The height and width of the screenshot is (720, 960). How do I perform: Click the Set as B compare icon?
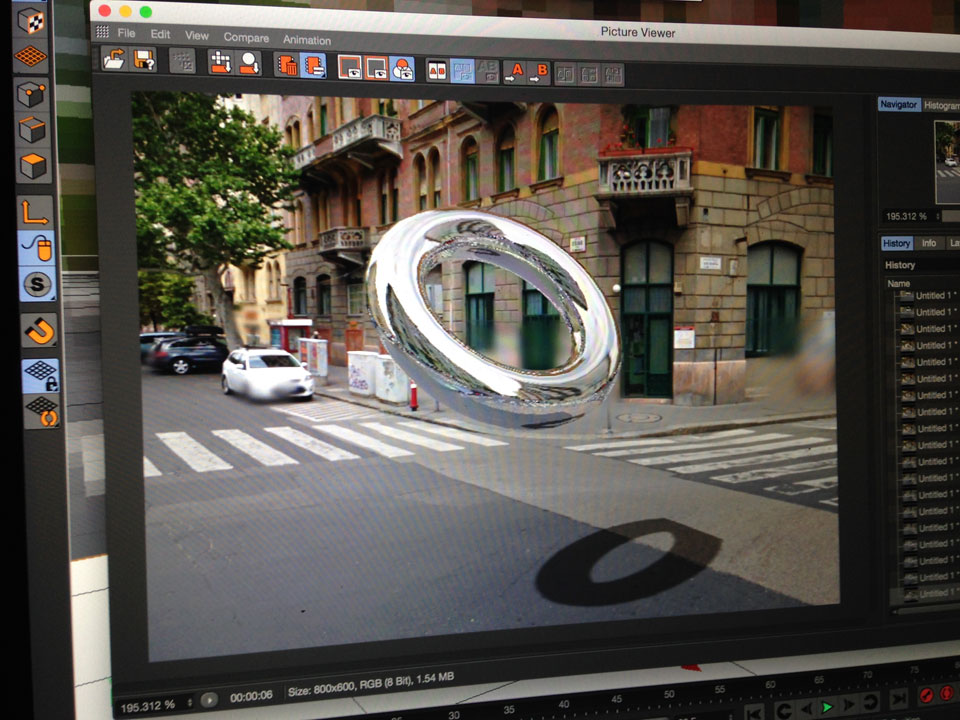click(x=539, y=73)
